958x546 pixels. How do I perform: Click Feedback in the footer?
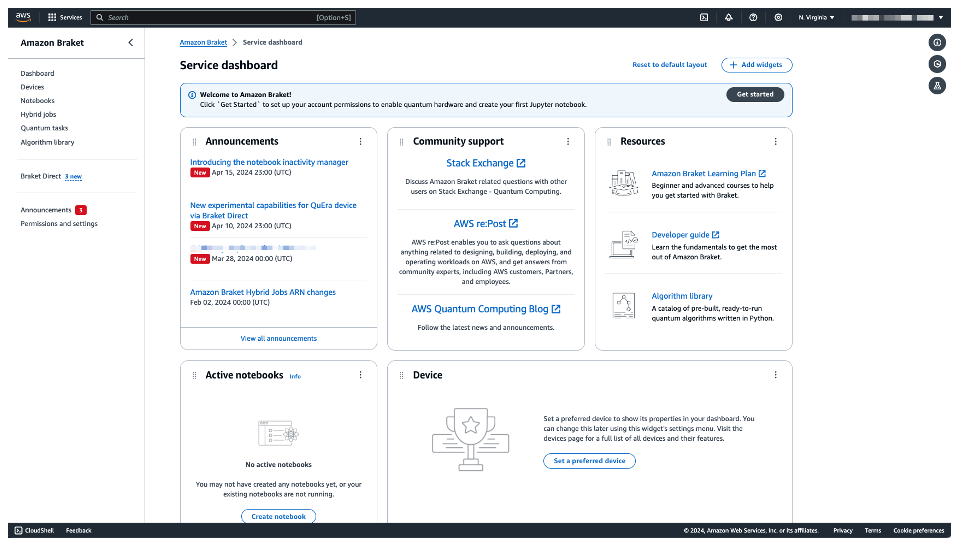[78, 530]
